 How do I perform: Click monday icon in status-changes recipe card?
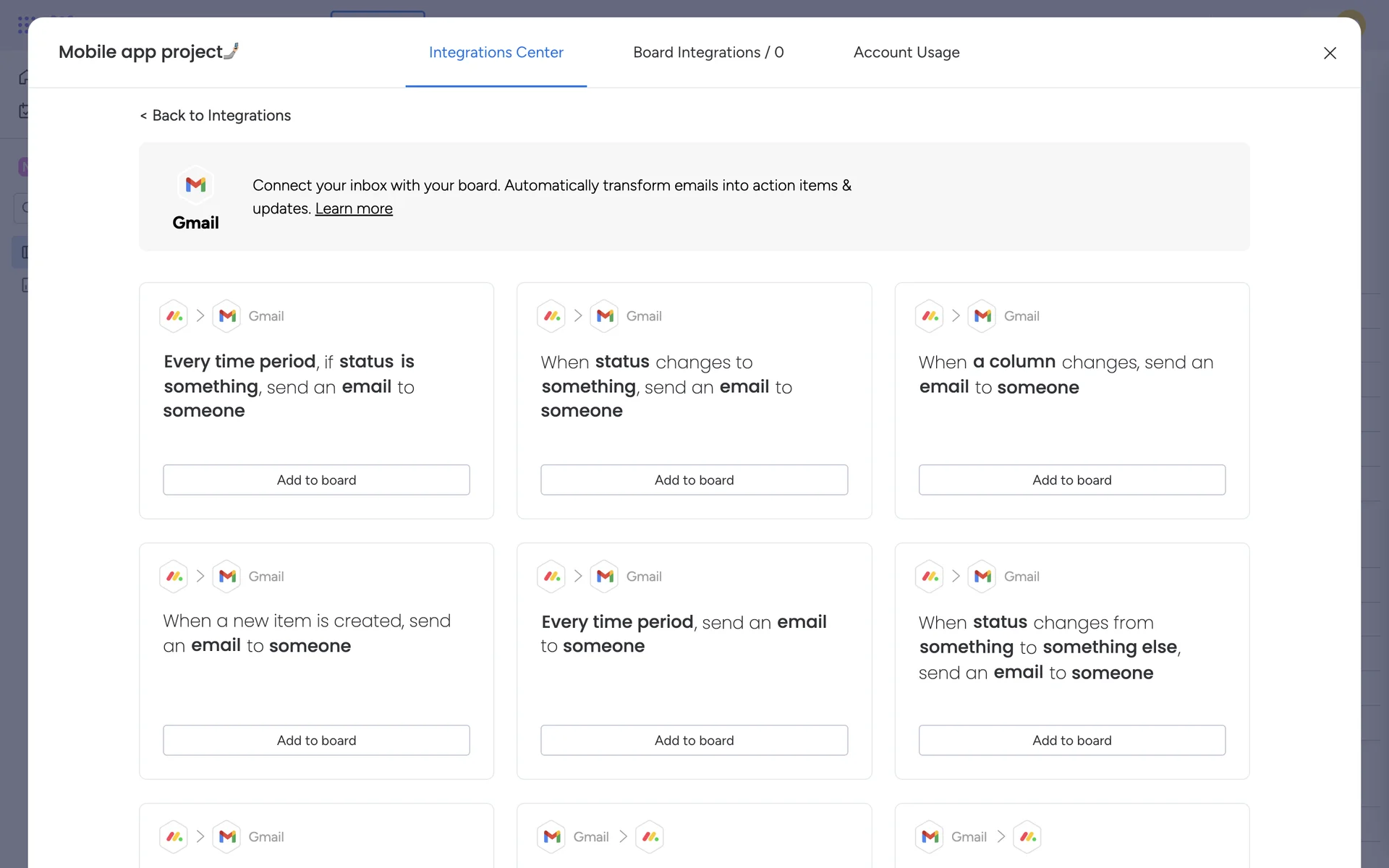(551, 316)
